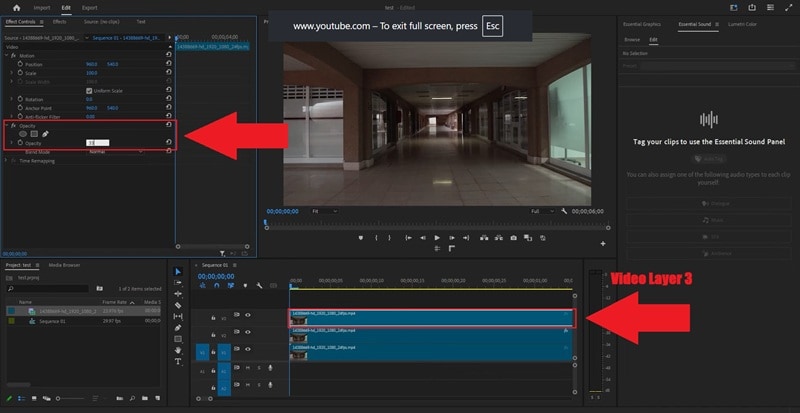Step back one frame in Program Monitor

tap(422, 238)
